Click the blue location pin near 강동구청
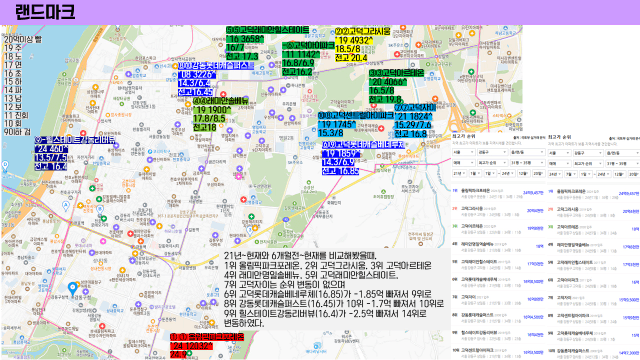Viewport: 640px width, 360px height. (73, 289)
